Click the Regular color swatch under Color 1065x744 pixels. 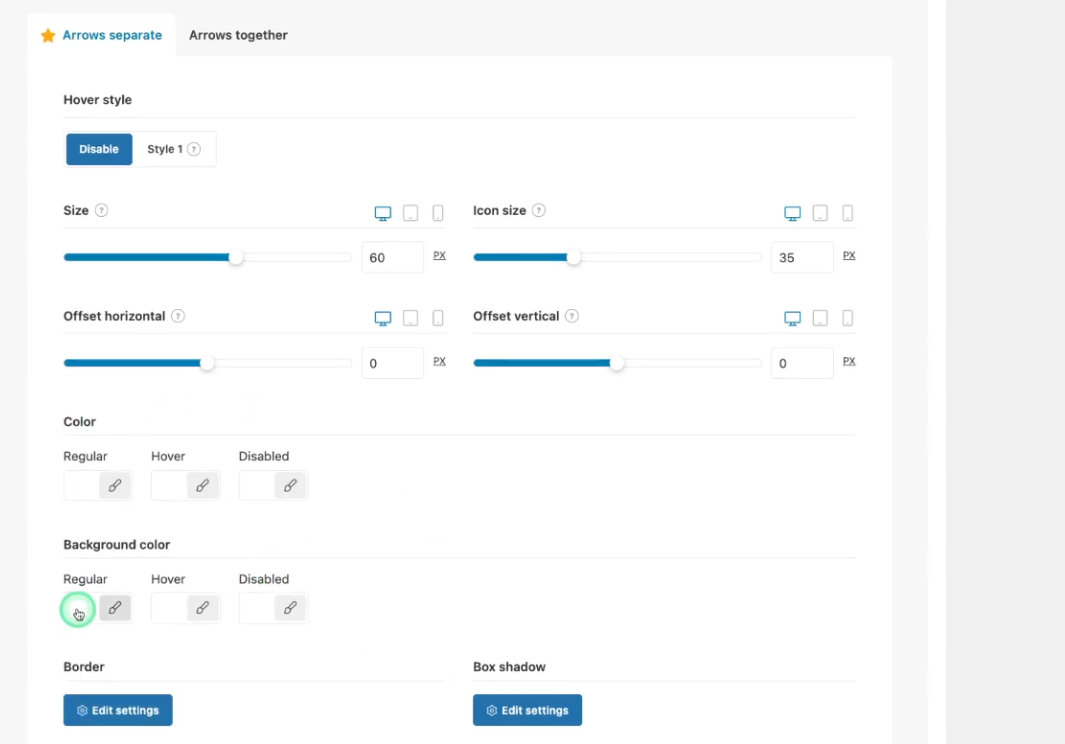(x=81, y=486)
